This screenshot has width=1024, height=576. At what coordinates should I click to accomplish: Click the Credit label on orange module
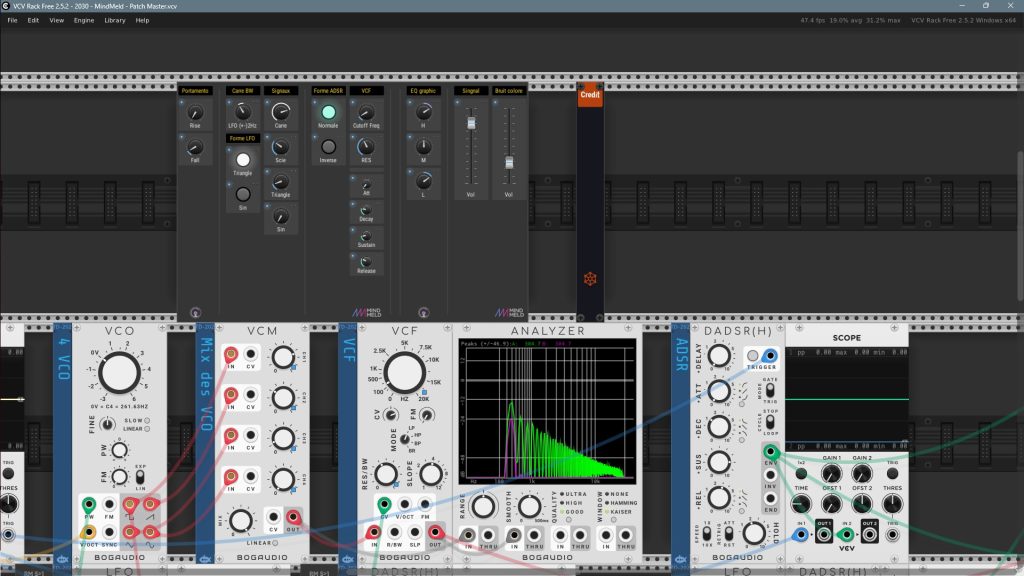coord(590,95)
